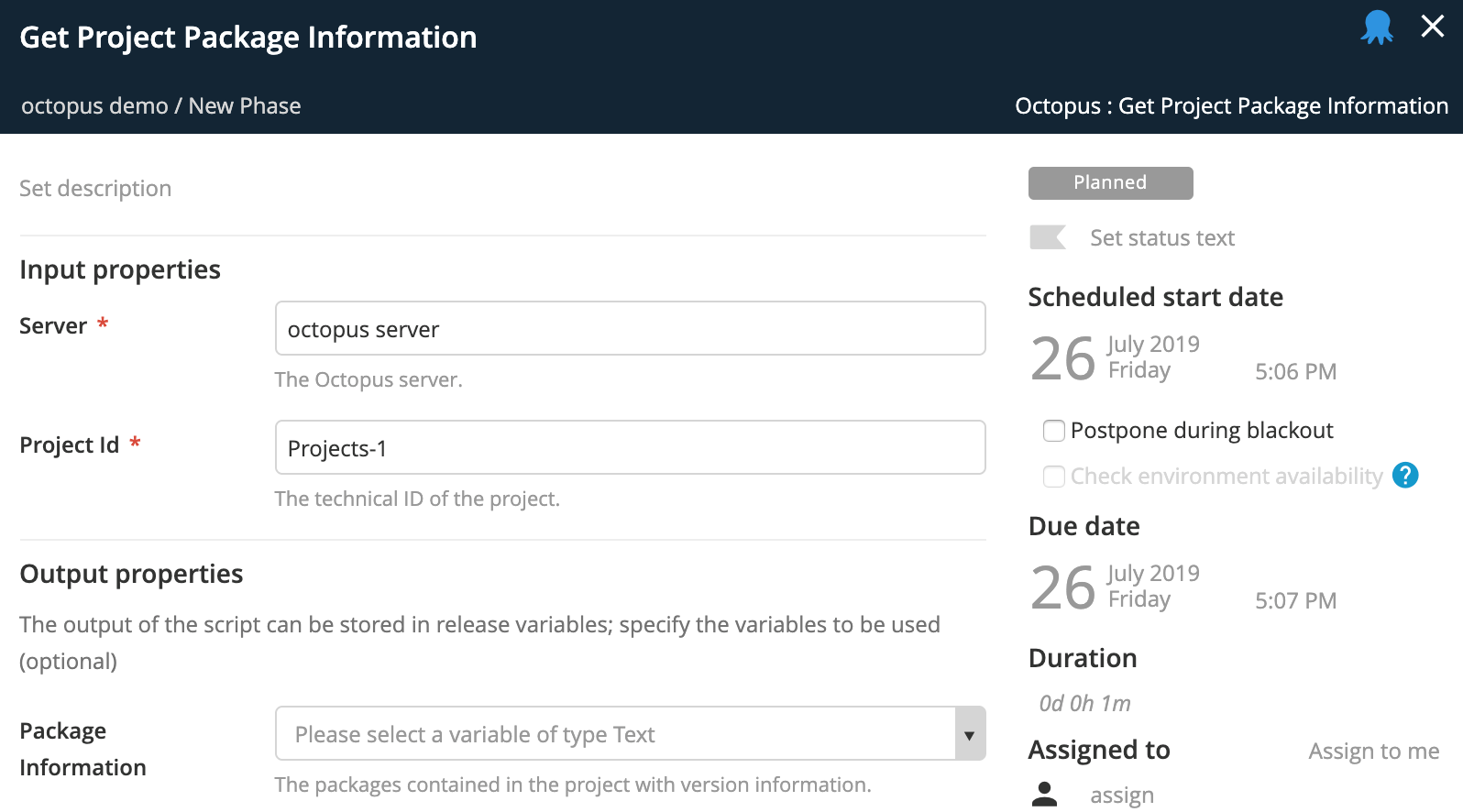Click 'The technical ID of the project.' hint
The height and width of the screenshot is (812, 1463).
coord(417,499)
